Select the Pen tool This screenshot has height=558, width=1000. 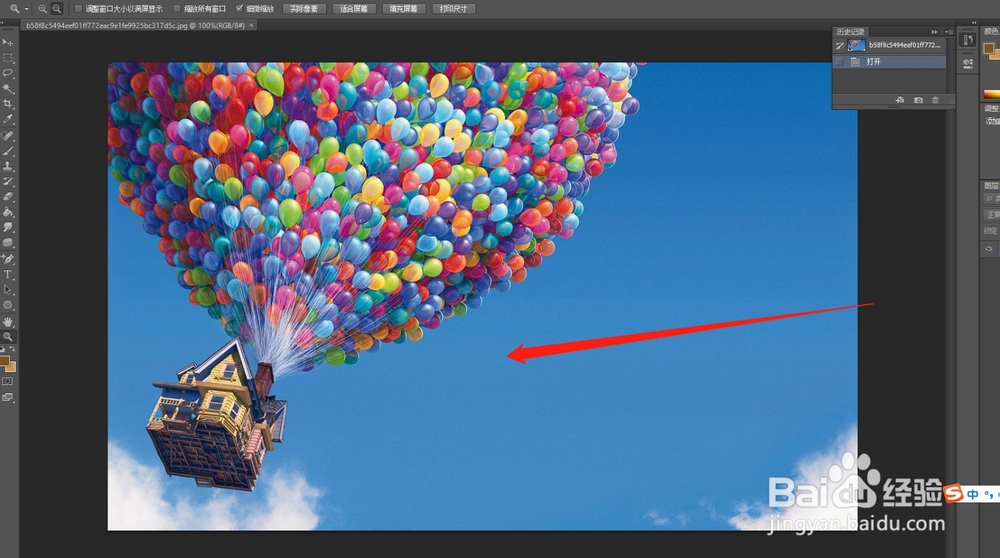pyautogui.click(x=8, y=259)
